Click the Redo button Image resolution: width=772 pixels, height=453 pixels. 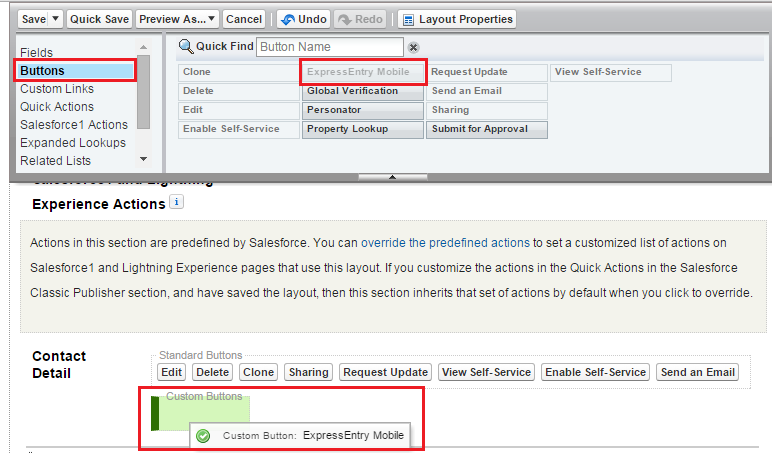point(360,19)
